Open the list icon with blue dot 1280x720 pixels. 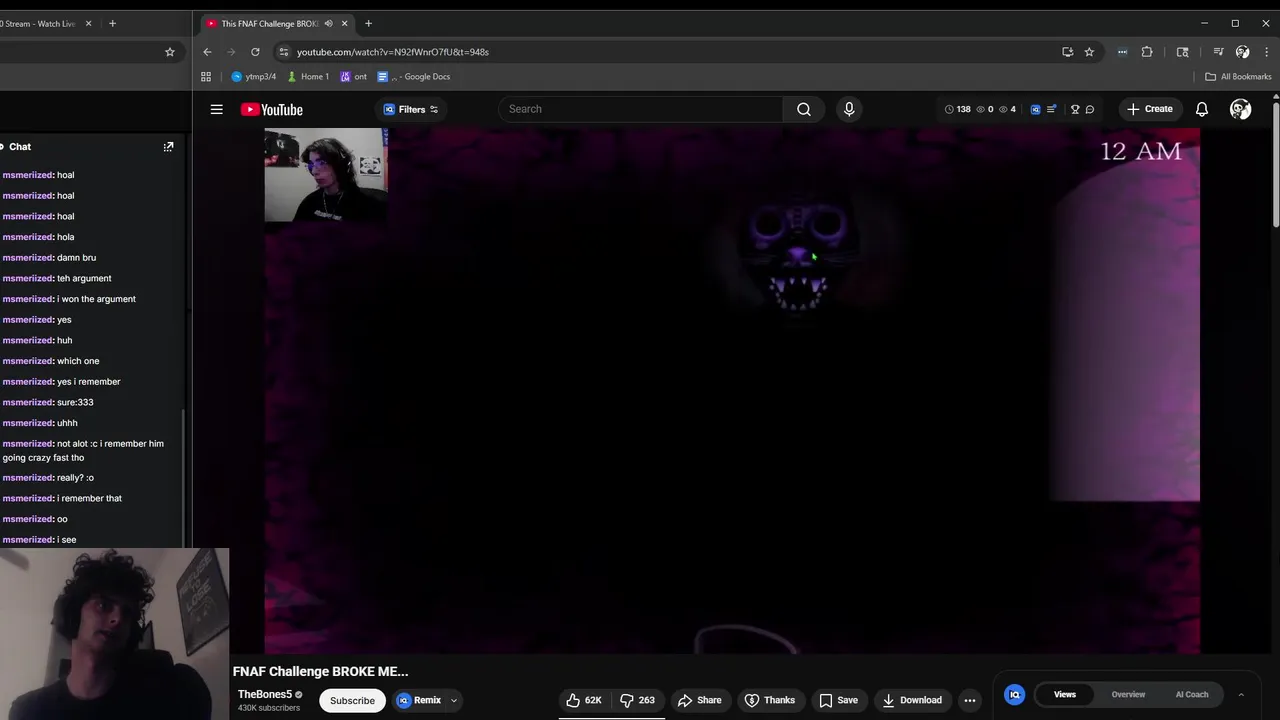tap(1051, 109)
